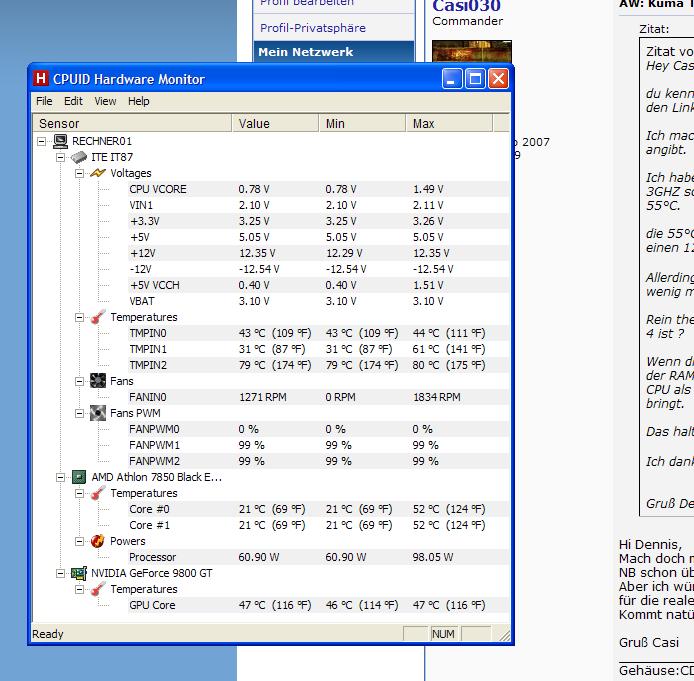Collapse the Fans group
This screenshot has width=694, height=681.
click(x=80, y=381)
